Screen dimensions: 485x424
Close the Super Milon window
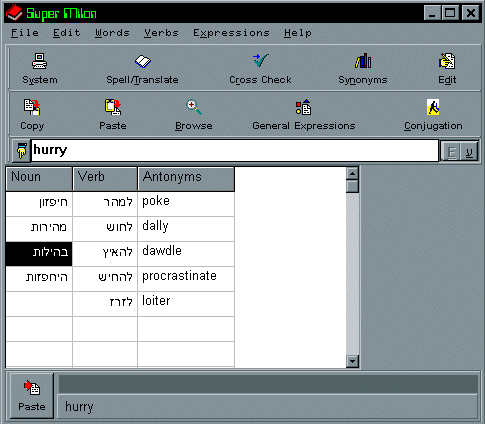tap(471, 13)
